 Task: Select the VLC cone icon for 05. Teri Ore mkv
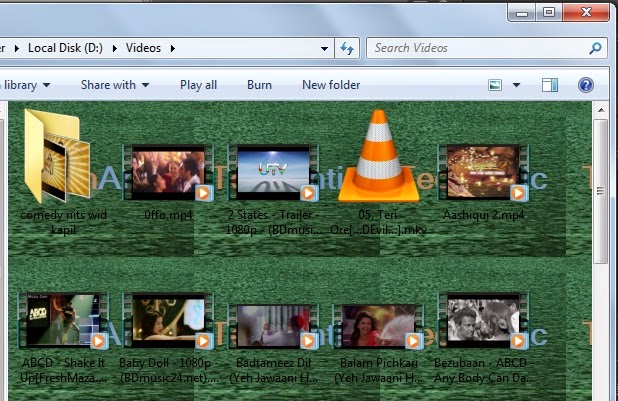click(378, 156)
